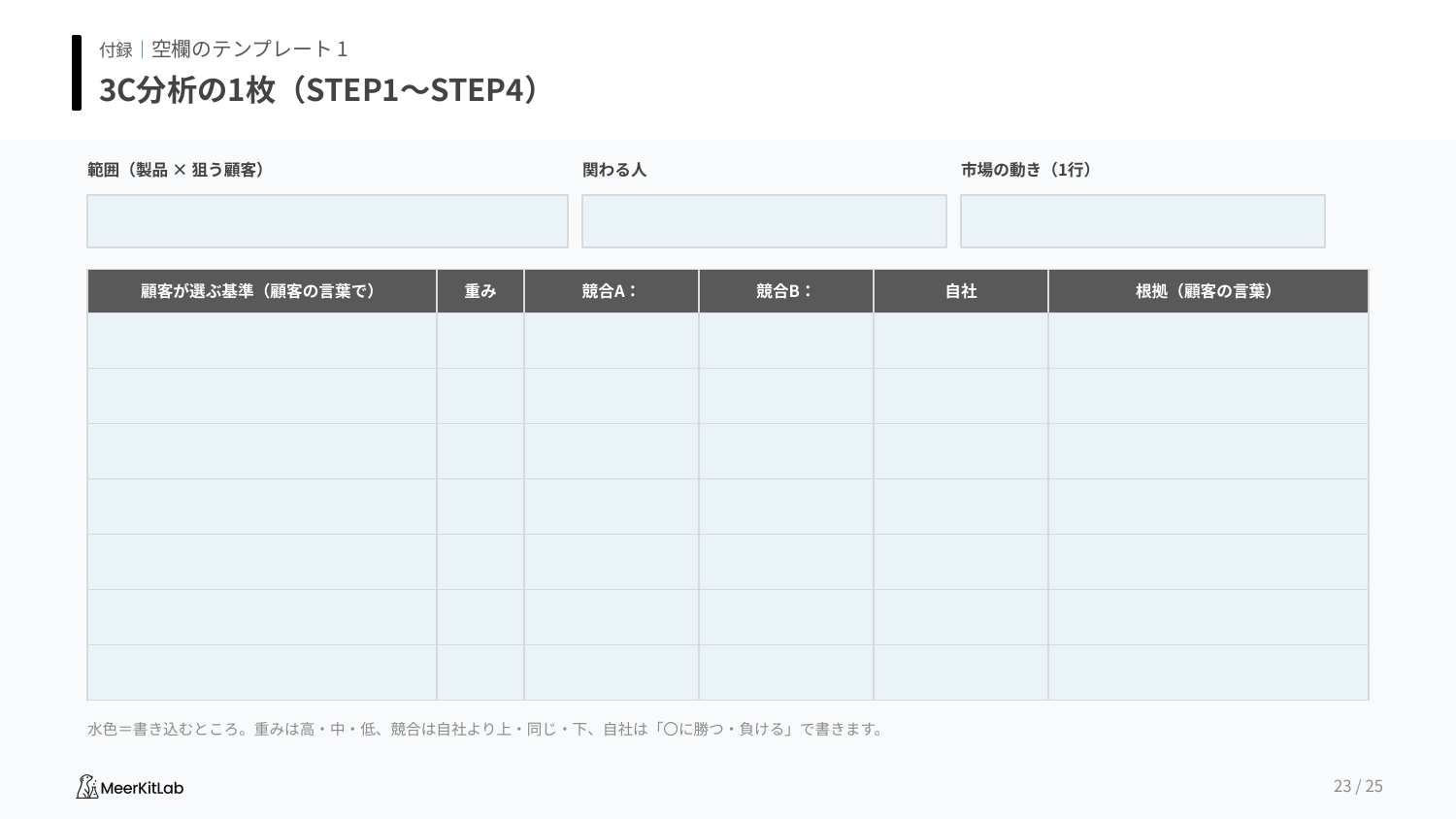Select the 競合B： column header

786,291
